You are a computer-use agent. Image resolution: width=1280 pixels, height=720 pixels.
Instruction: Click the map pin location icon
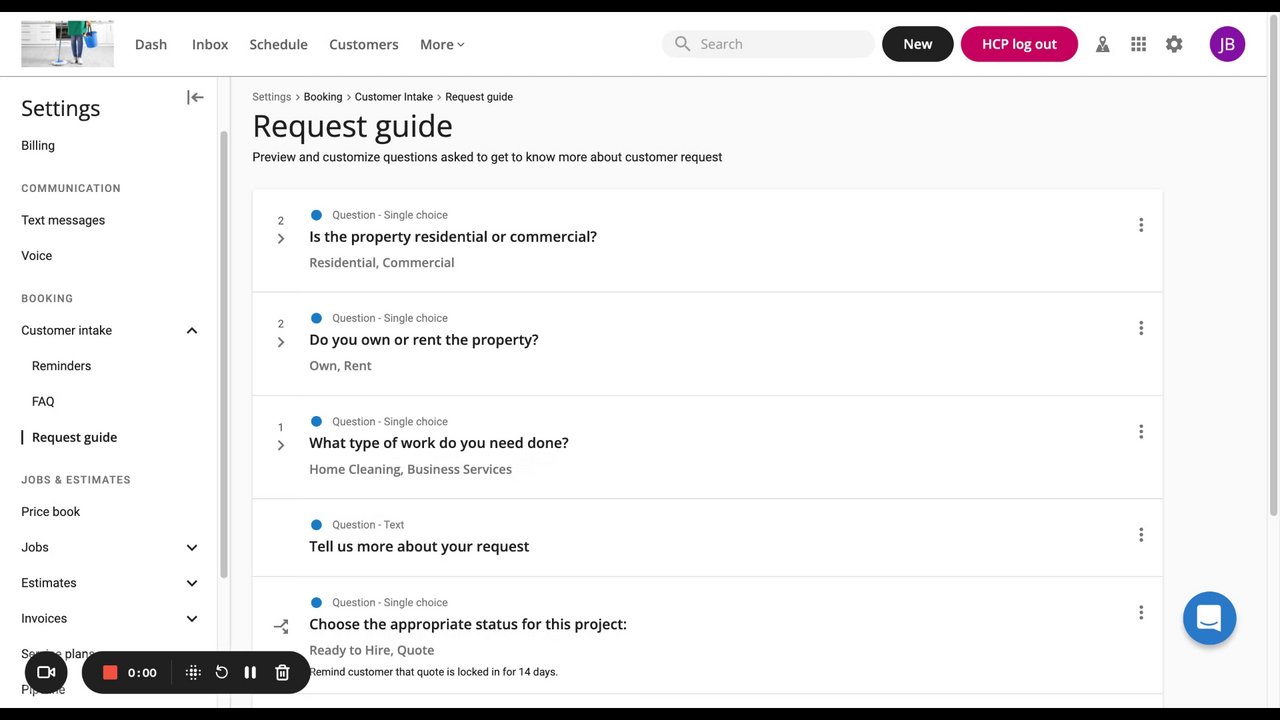1102,44
